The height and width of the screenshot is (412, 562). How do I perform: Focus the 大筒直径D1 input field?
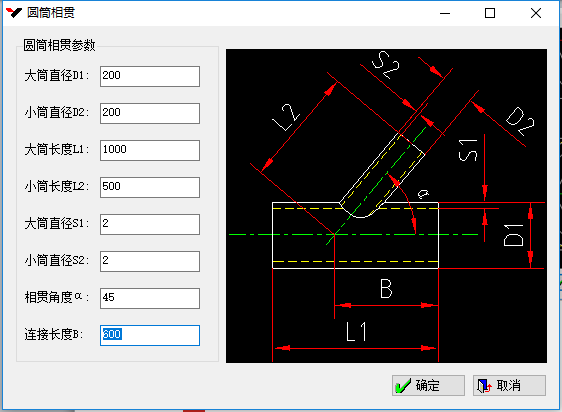click(150, 76)
